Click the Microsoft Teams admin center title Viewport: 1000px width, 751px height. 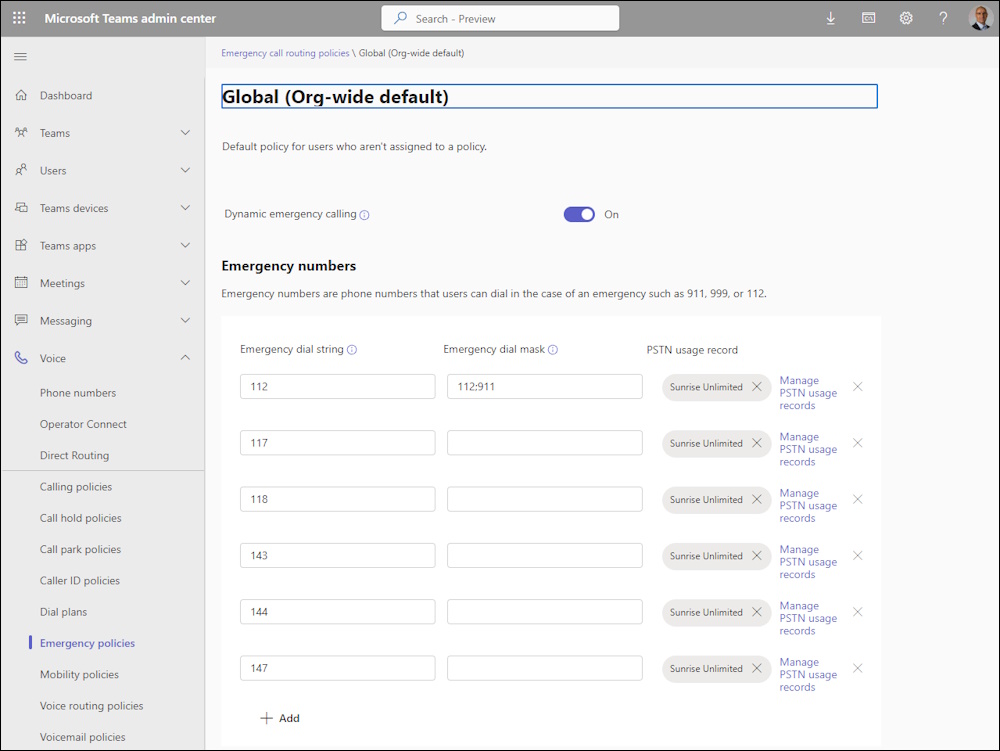130,18
